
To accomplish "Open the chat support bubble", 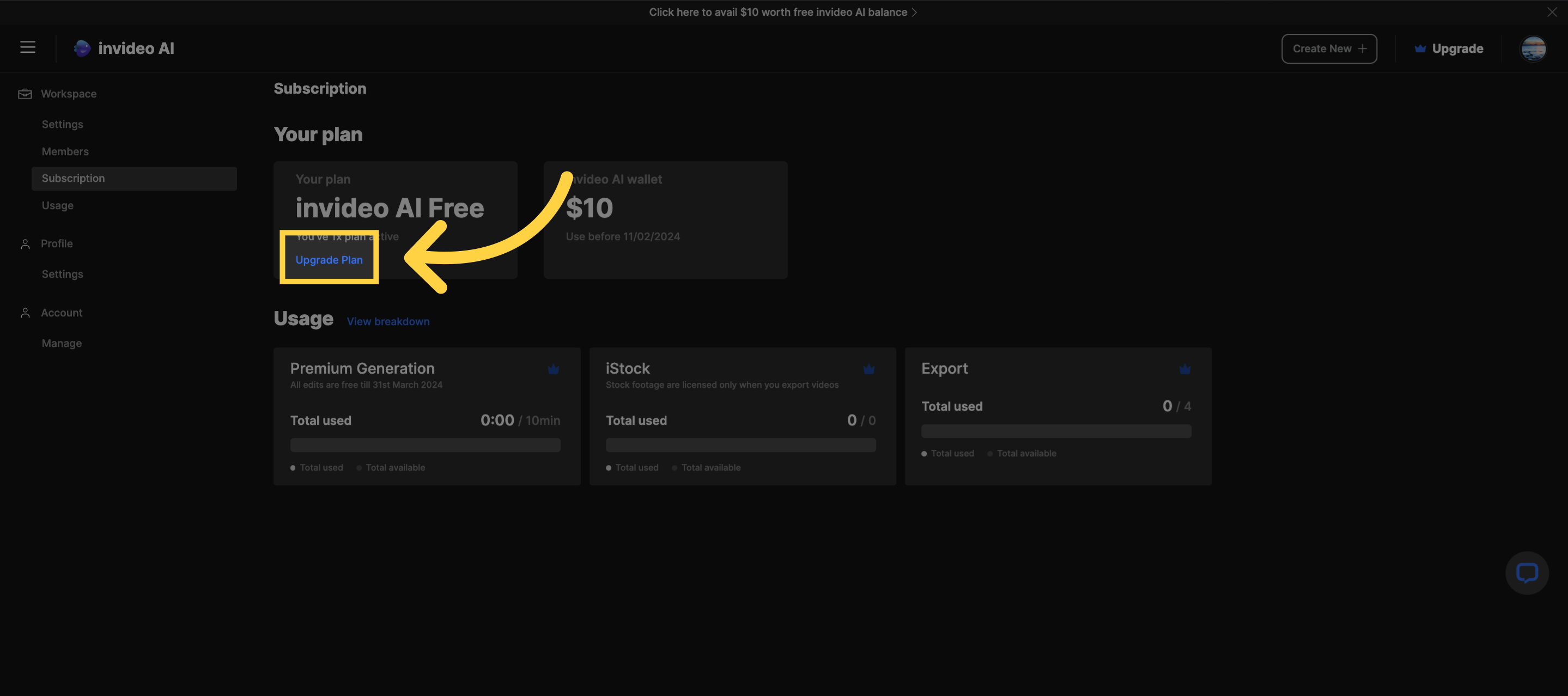I will click(x=1527, y=572).
